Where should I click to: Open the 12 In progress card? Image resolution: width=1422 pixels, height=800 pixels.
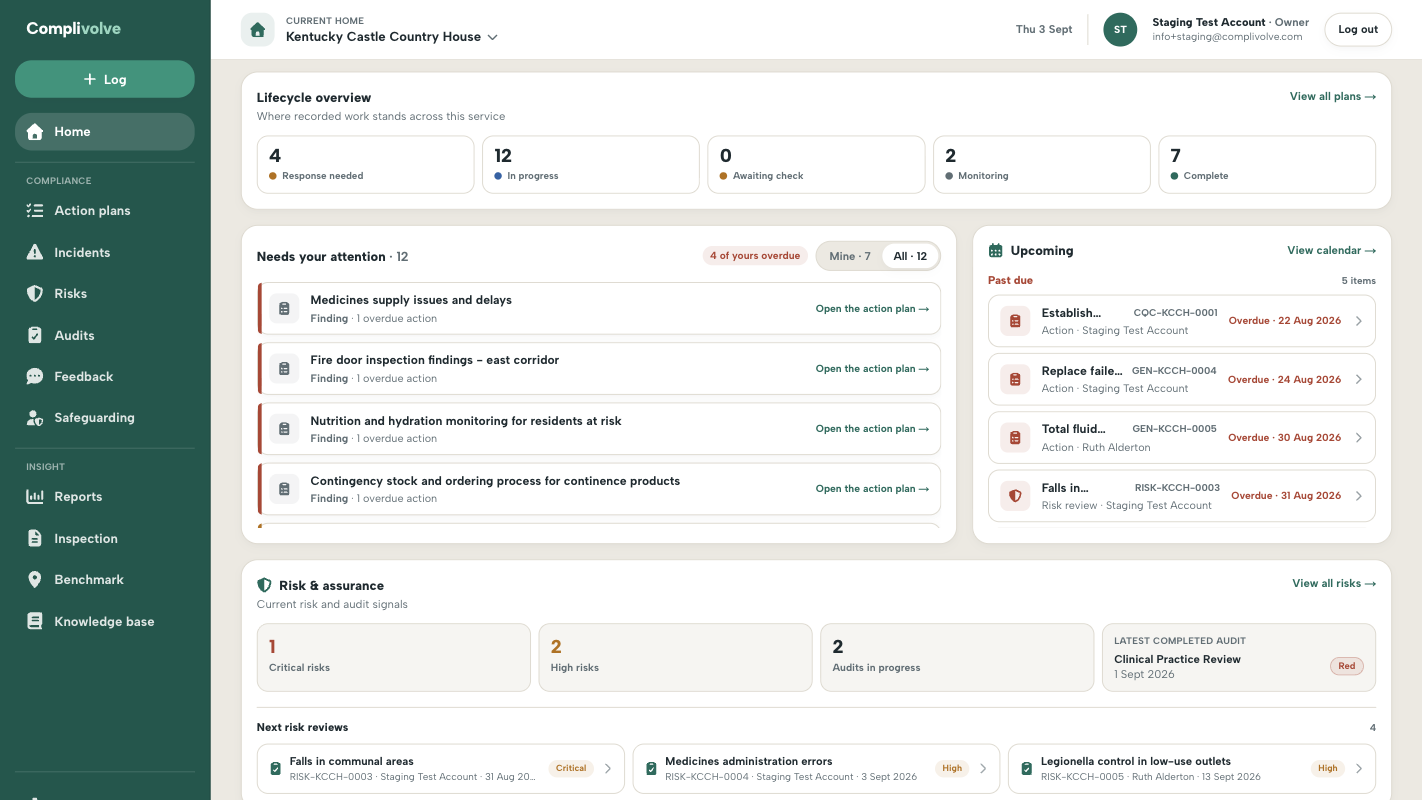[590, 165]
